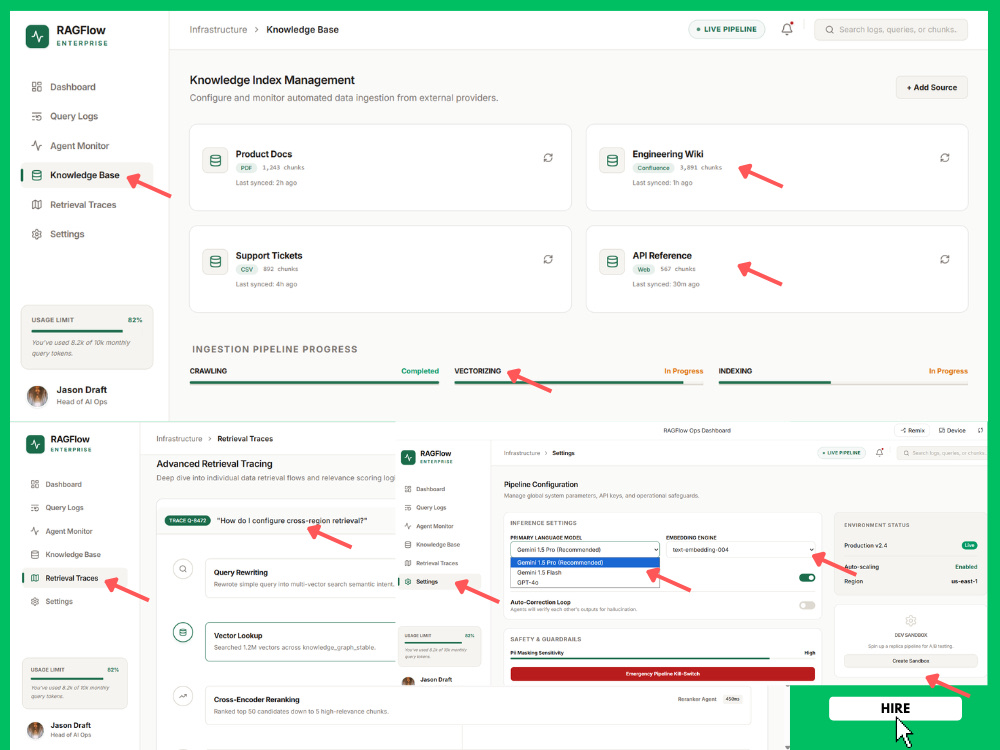Click search field in Settings window
The image size is (1000, 750).
click(x=942, y=453)
